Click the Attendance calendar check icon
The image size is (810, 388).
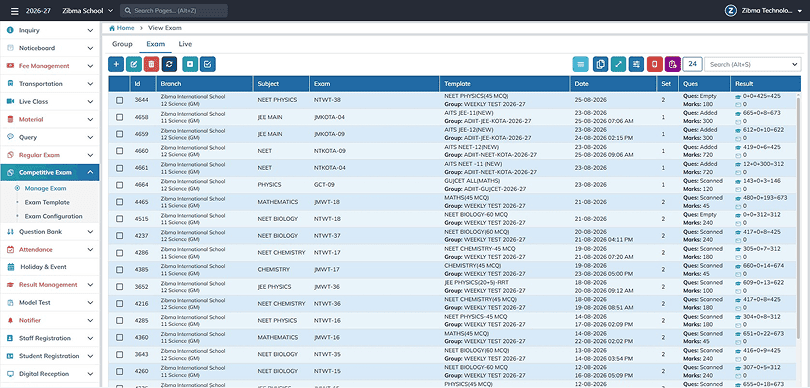10,250
